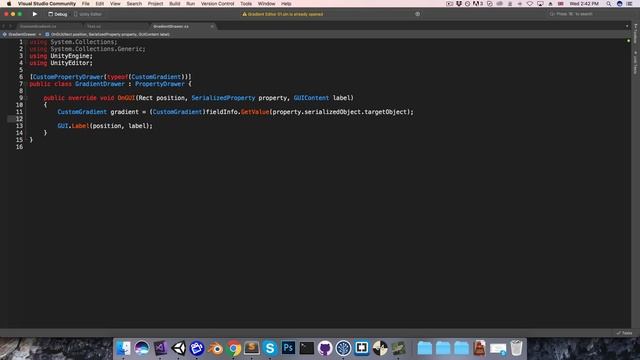Open the Help menu

click(x=286, y=4)
